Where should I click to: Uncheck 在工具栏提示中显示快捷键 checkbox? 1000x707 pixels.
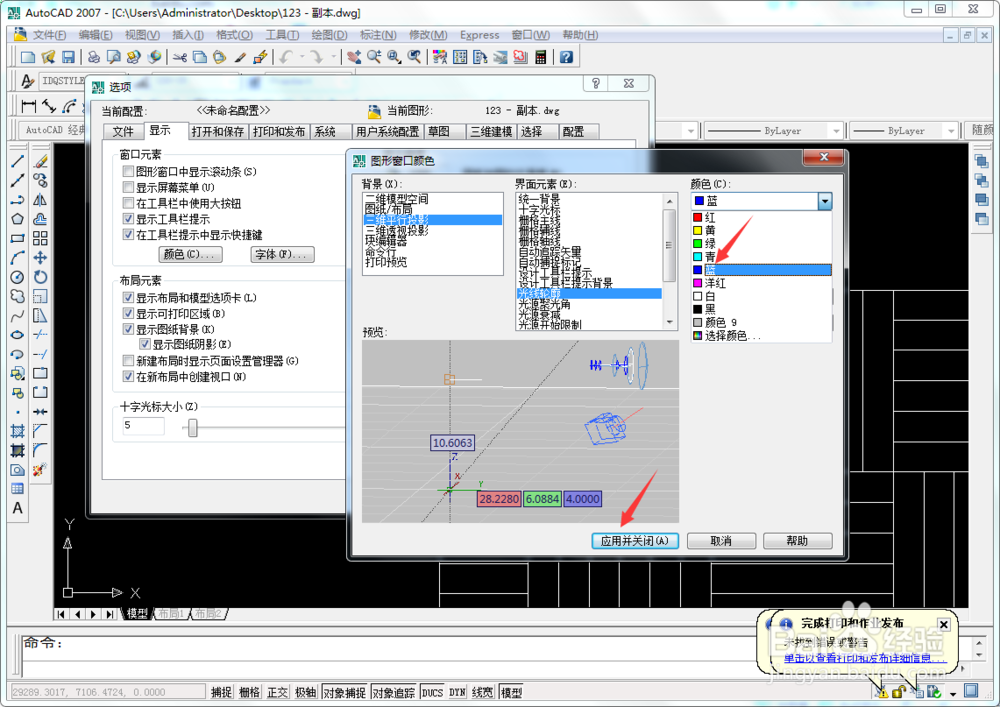click(128, 235)
